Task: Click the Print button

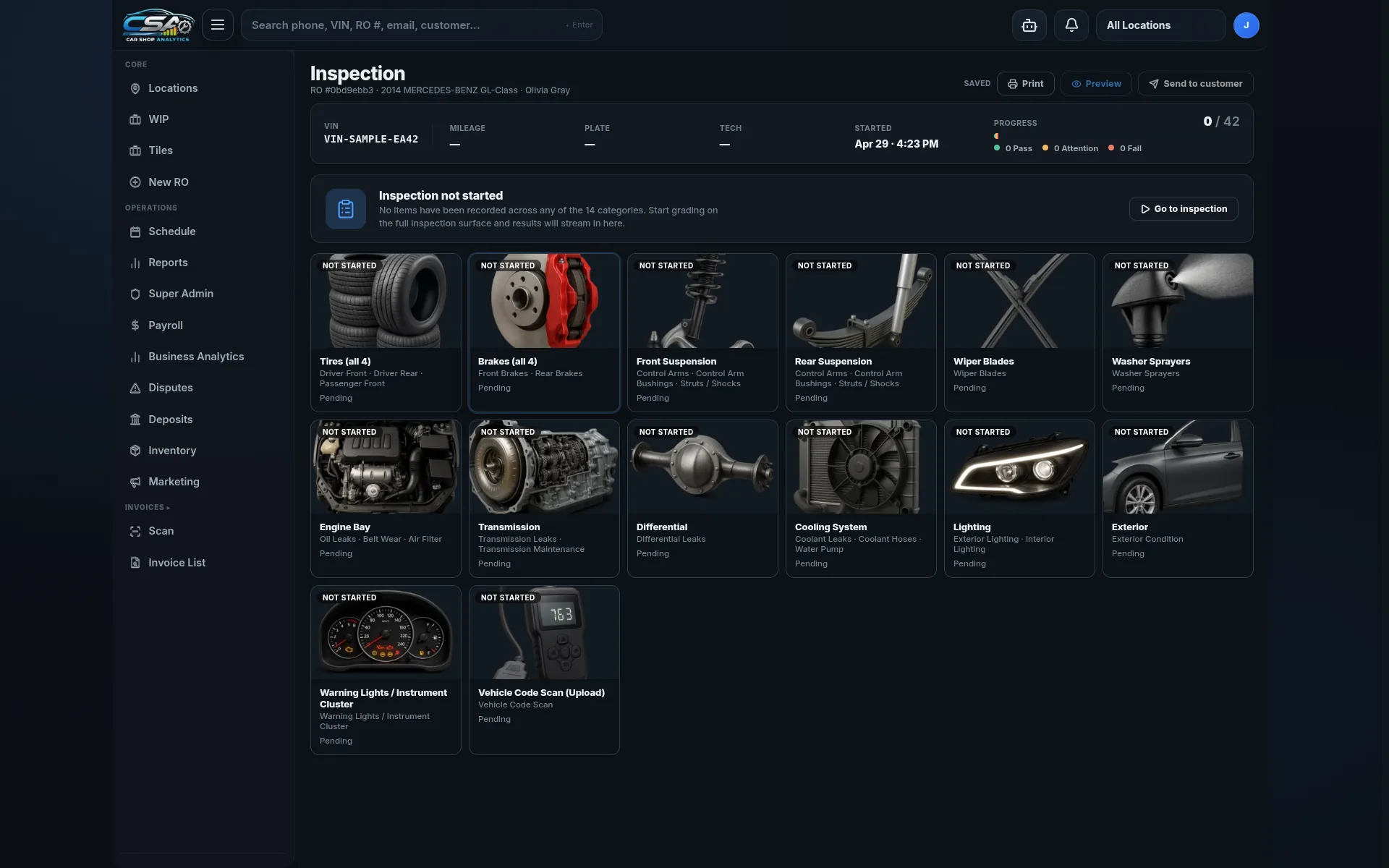Action: [1025, 84]
